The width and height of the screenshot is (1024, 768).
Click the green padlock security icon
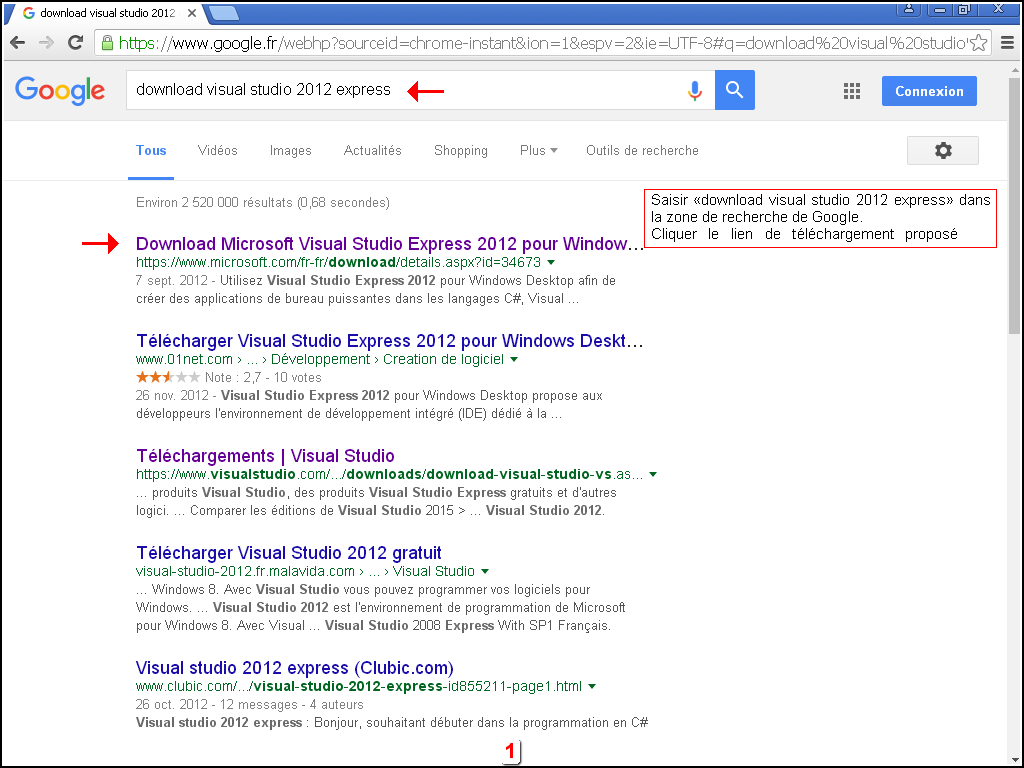point(107,43)
